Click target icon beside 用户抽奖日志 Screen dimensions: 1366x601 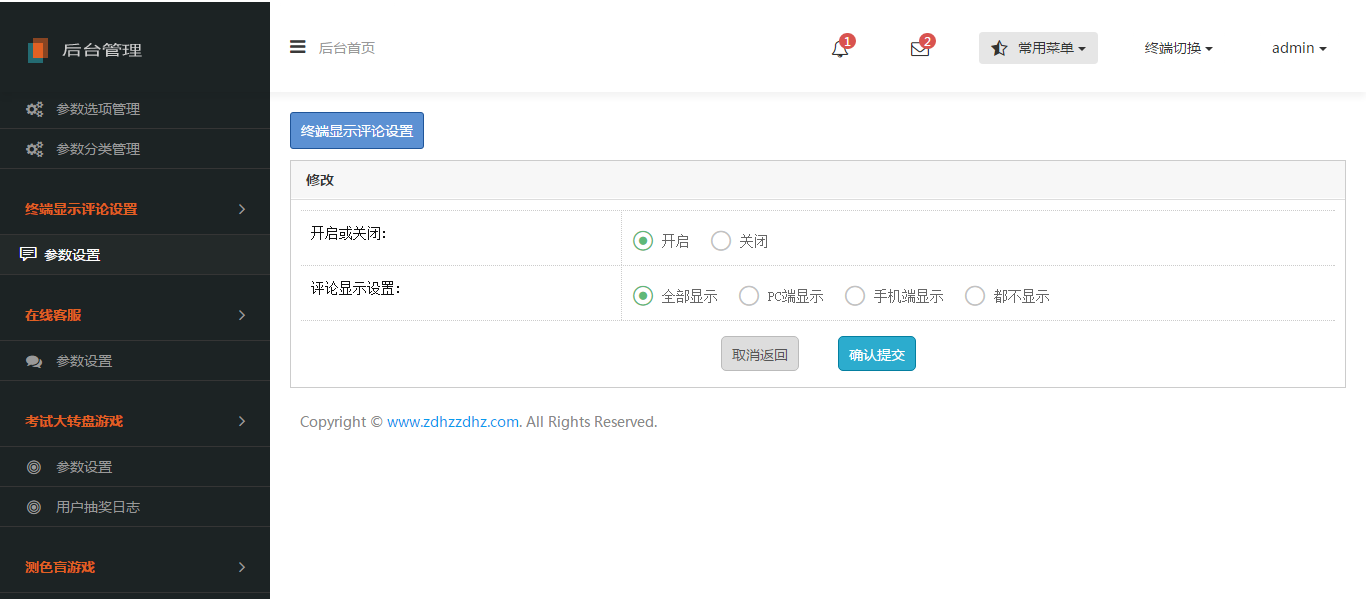(34, 507)
